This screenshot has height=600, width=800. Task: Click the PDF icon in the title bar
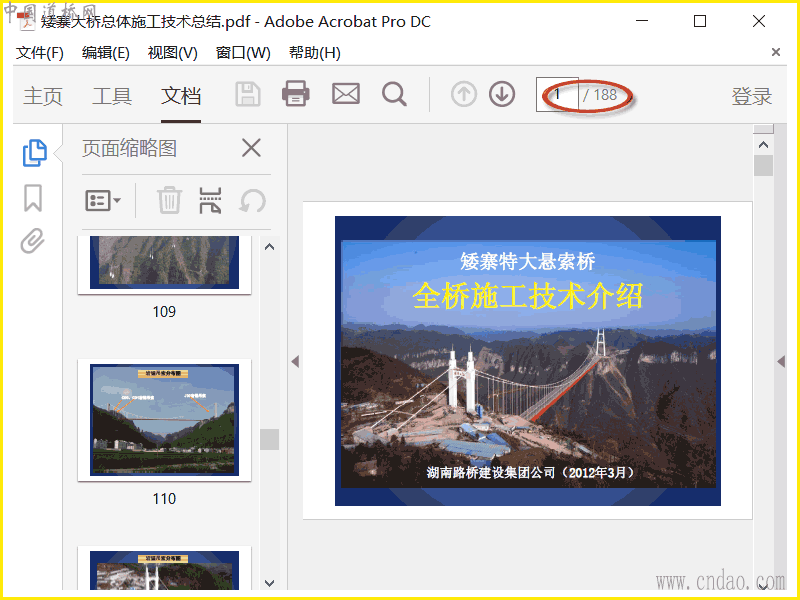[26, 21]
